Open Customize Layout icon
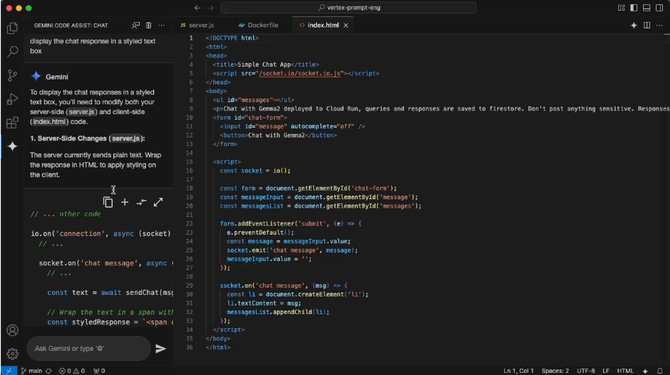The width and height of the screenshot is (670, 375). 621,8
